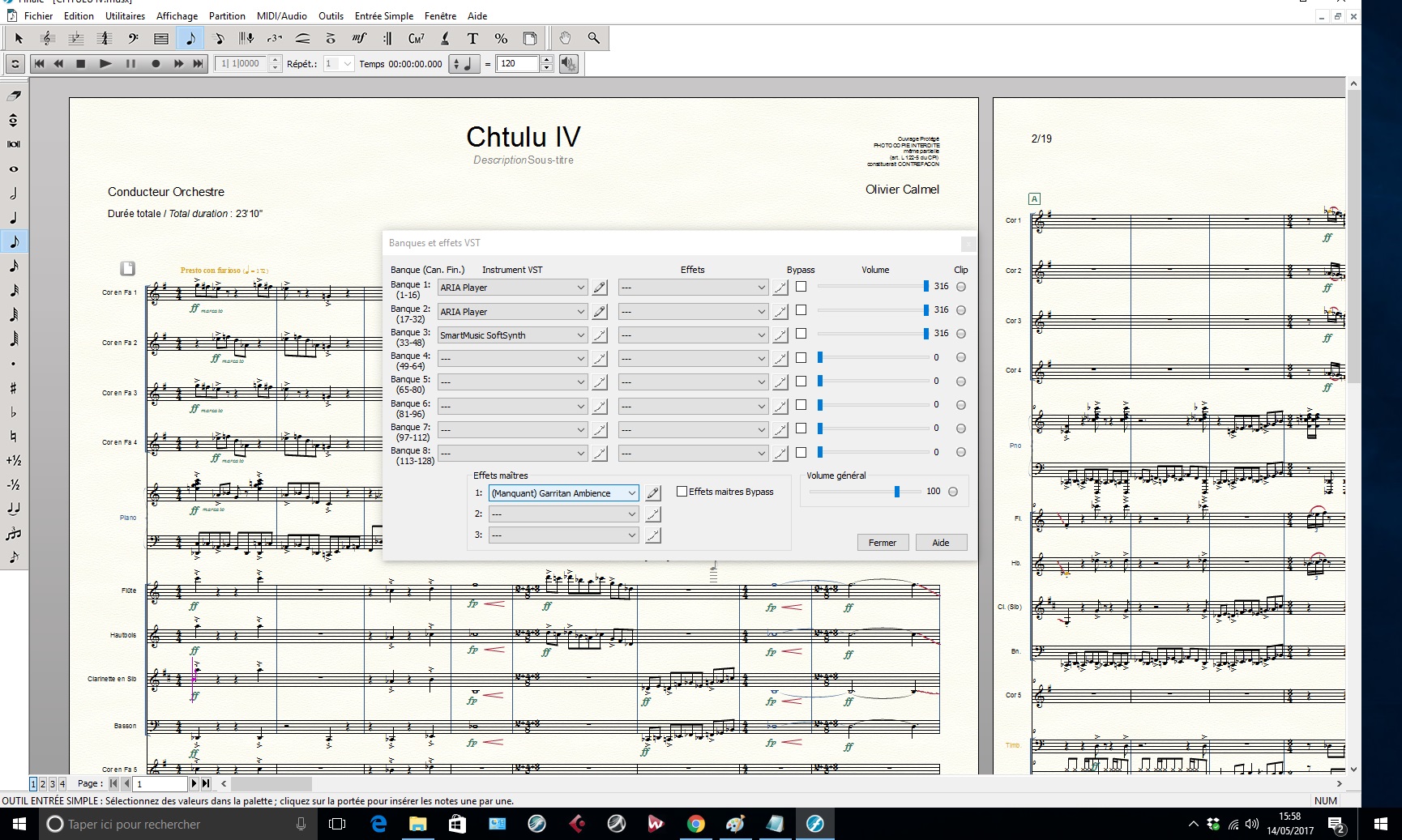Open Banque 8 Effets dropdown
Screen dimensions: 1402x840
(x=693, y=454)
